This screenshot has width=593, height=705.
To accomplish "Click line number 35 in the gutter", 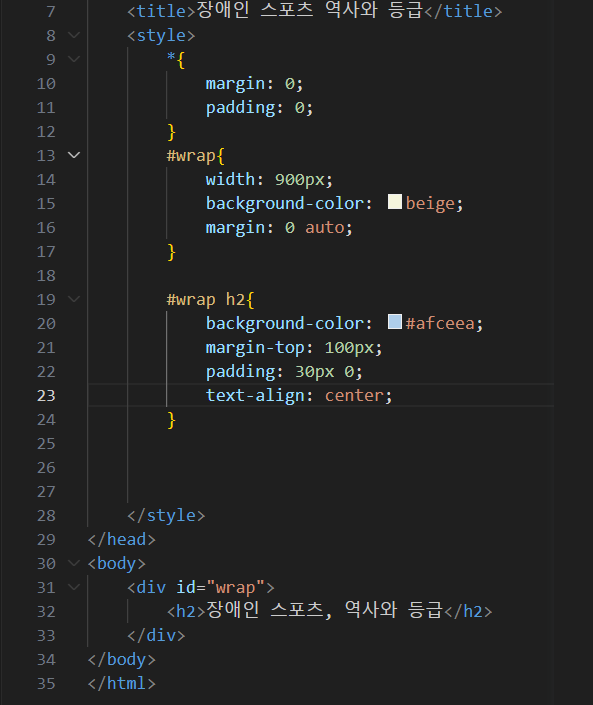I will [x=46, y=683].
